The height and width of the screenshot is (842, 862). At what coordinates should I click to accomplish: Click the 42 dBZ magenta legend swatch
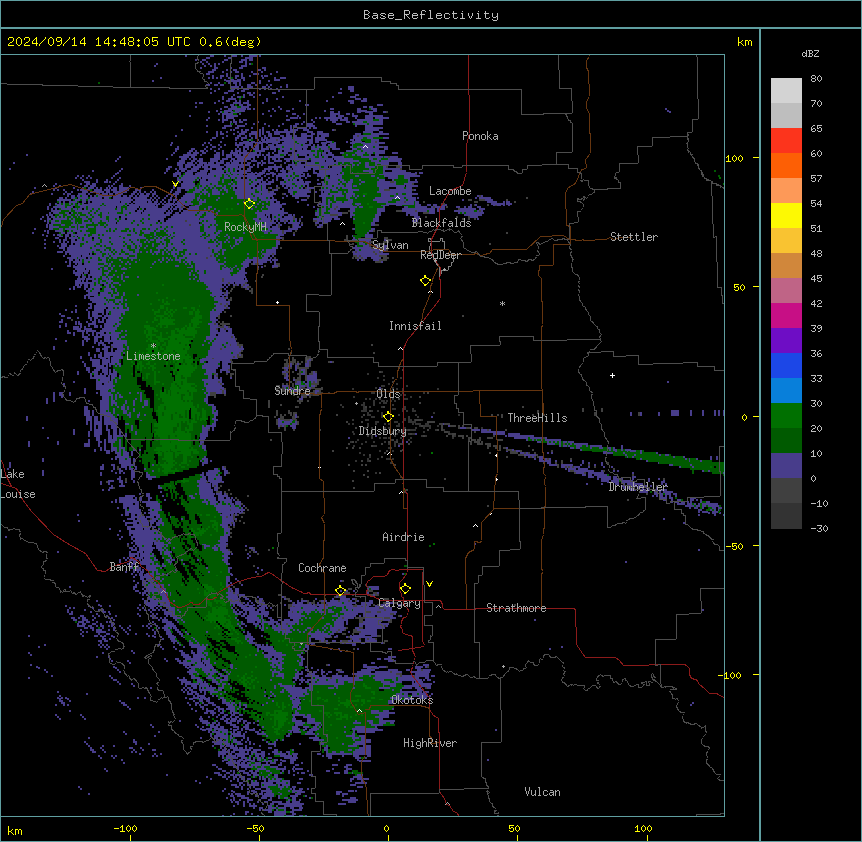(786, 315)
